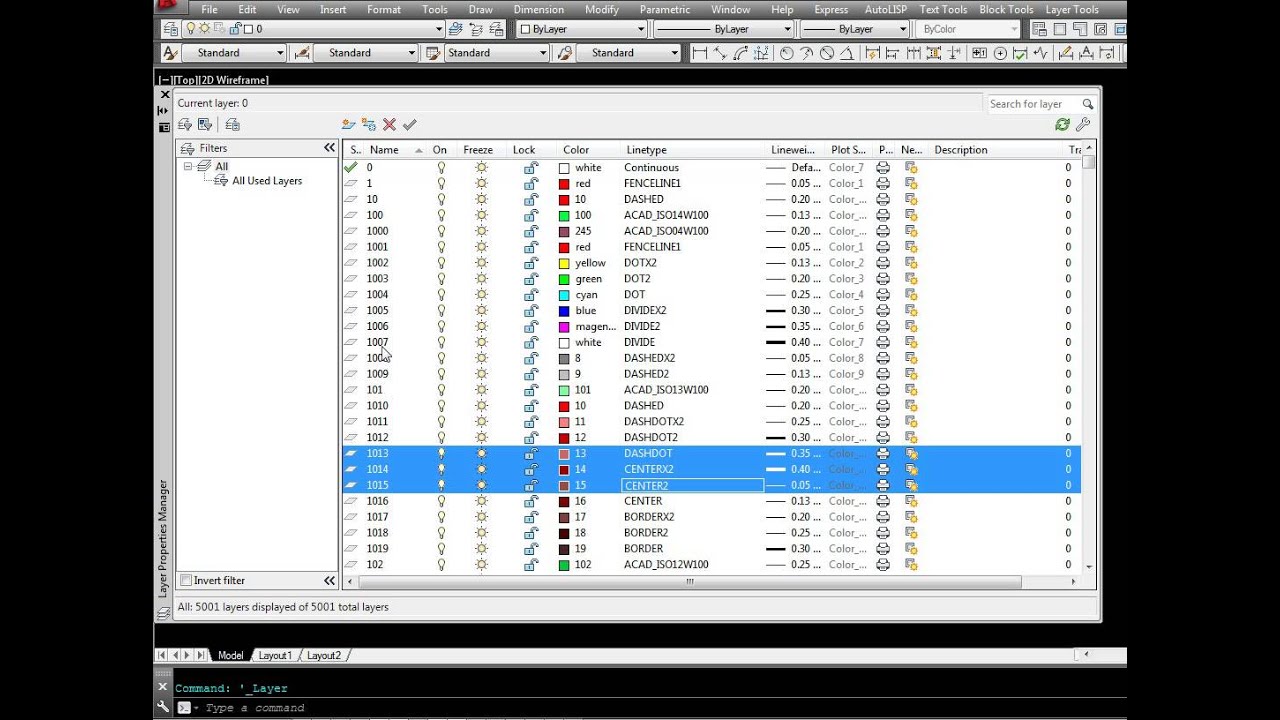Turn off layer 1001 light bulb
Image resolution: width=1280 pixels, height=720 pixels.
point(441,247)
